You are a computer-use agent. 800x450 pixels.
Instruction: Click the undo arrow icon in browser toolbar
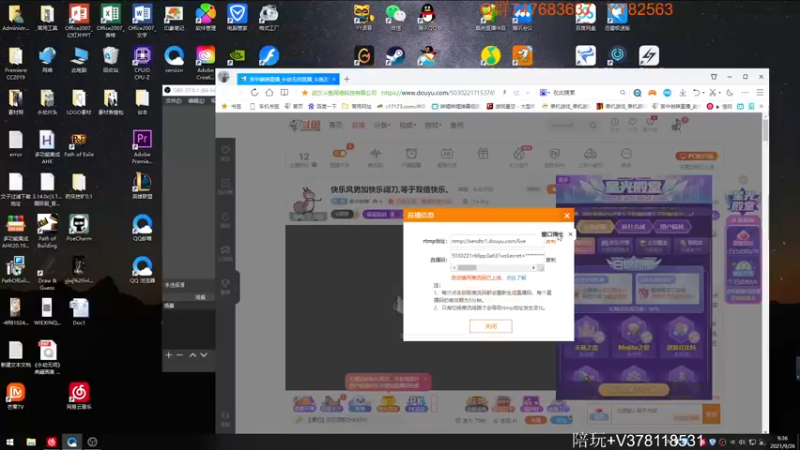[x=696, y=93]
